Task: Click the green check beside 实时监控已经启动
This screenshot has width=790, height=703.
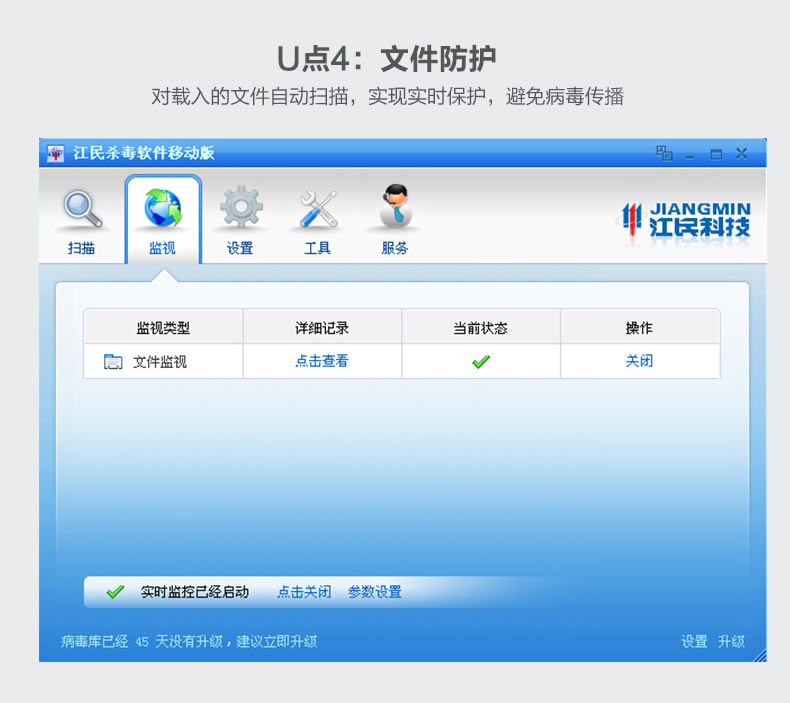Action: coord(115,592)
